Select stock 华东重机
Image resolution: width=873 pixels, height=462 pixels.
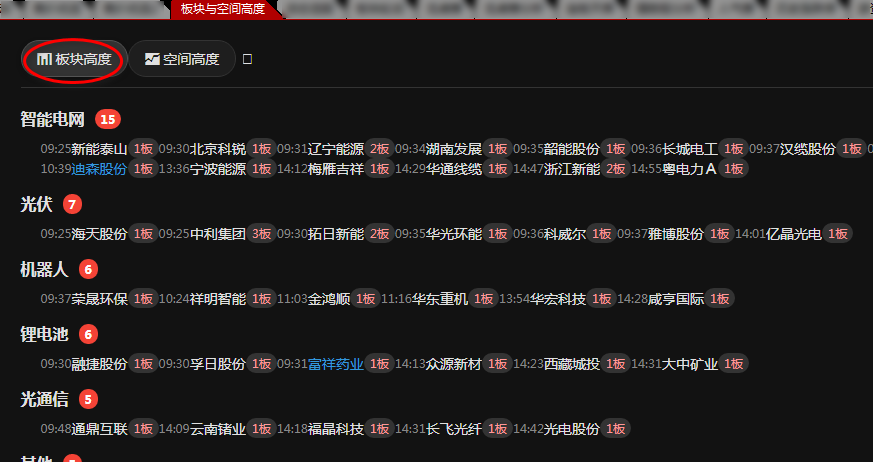click(440, 299)
